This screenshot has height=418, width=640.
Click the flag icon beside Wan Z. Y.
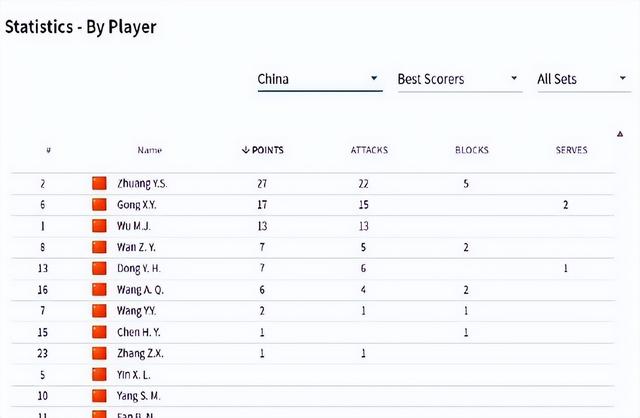pyautogui.click(x=99, y=247)
